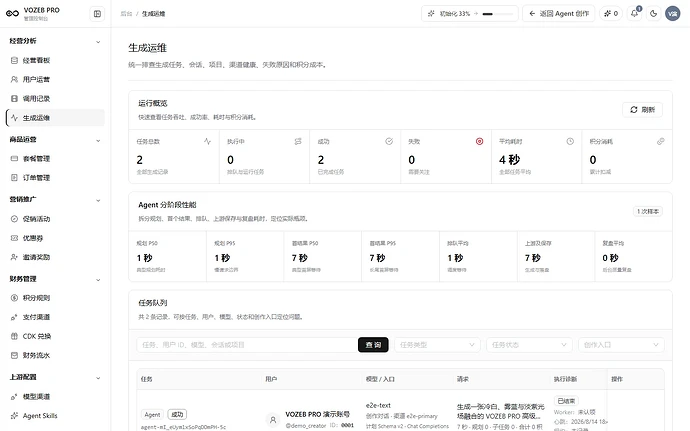Click the 优惠券 coupon icon
The height and width of the screenshot is (431, 690).
[14, 238]
